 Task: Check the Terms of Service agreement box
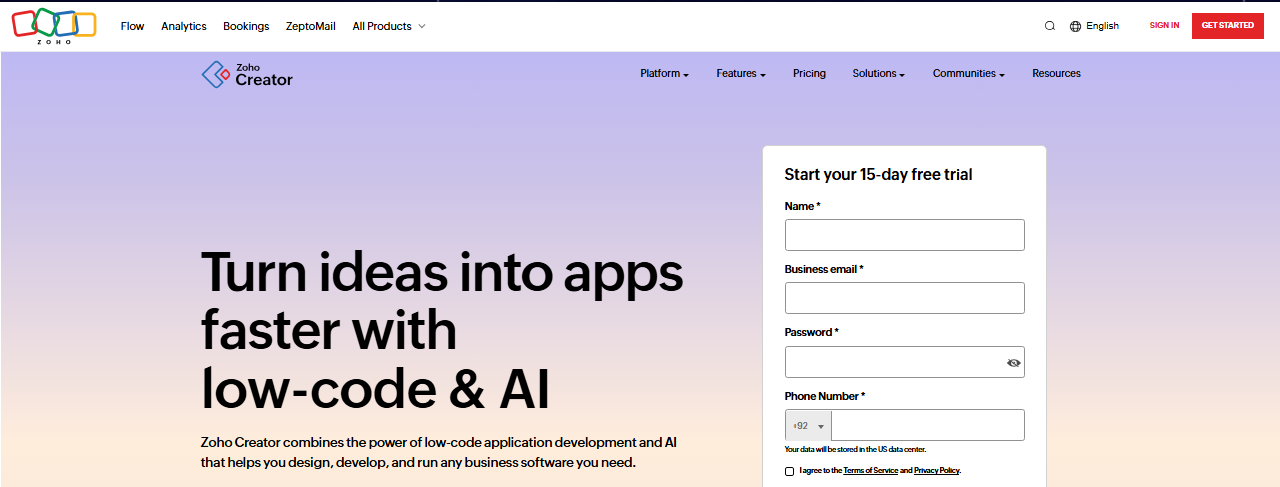pos(790,471)
